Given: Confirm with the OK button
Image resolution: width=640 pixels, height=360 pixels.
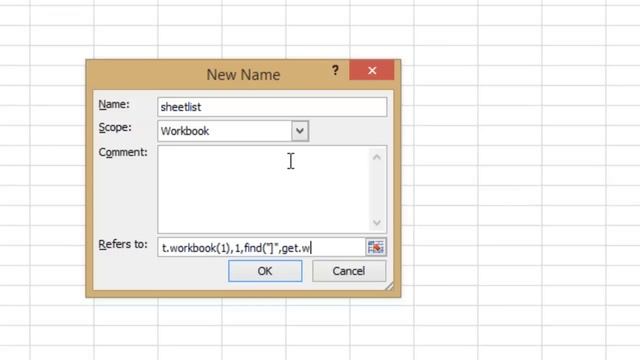Looking at the screenshot, I should 265,271.
